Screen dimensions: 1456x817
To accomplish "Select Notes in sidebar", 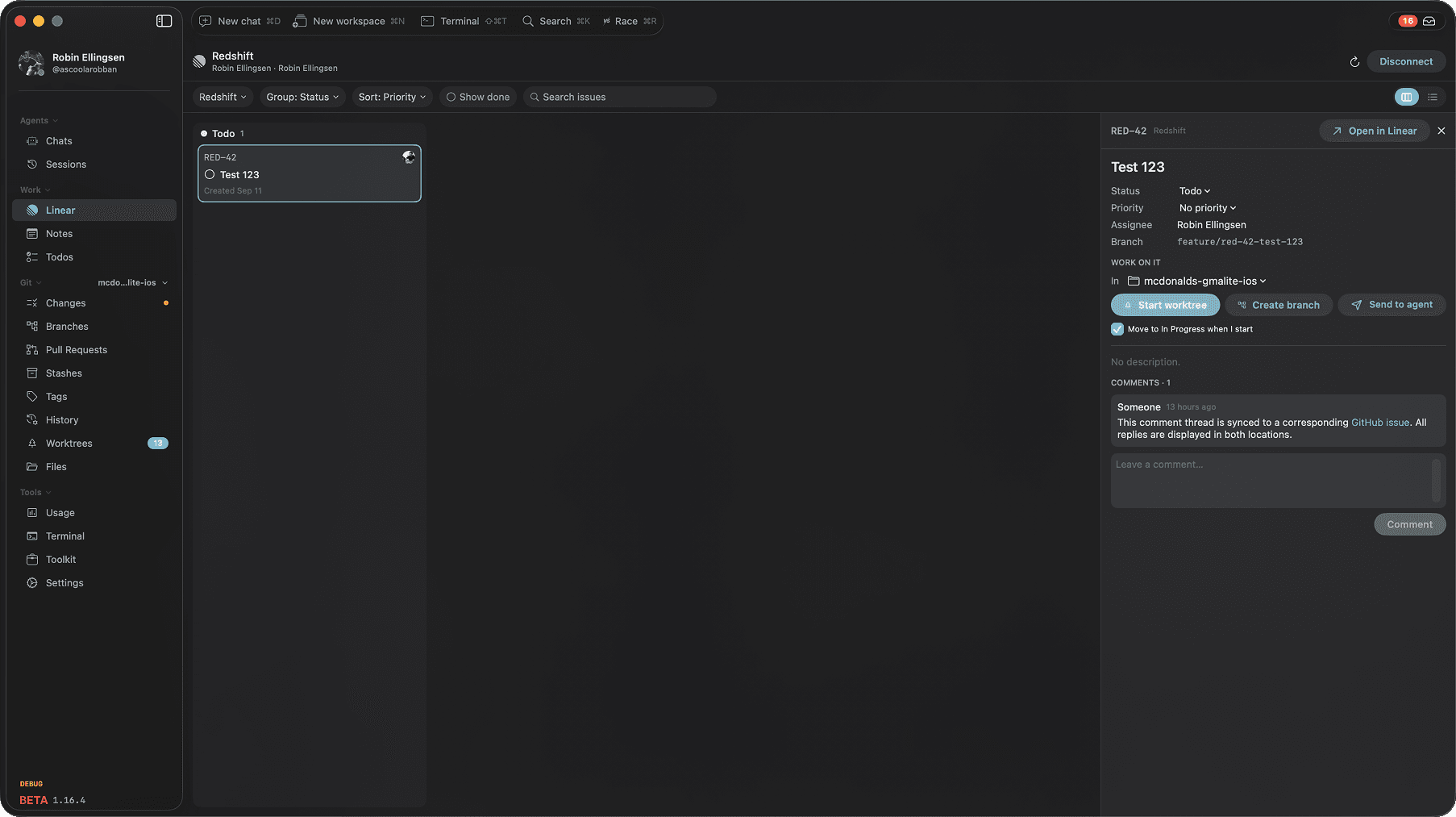I will click(x=94, y=234).
